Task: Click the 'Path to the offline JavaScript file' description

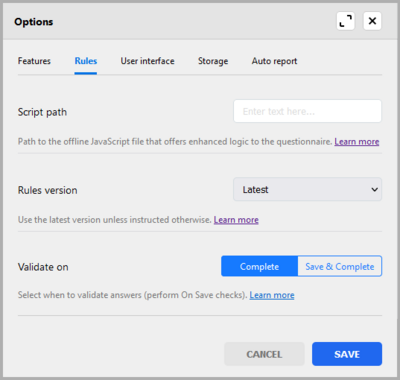Action: coord(175,142)
